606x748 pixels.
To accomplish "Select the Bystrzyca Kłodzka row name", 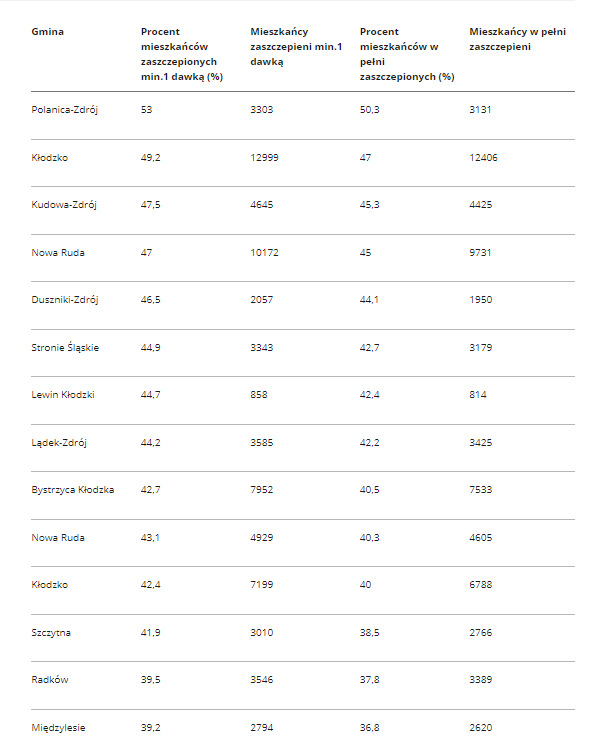I will [x=73, y=490].
